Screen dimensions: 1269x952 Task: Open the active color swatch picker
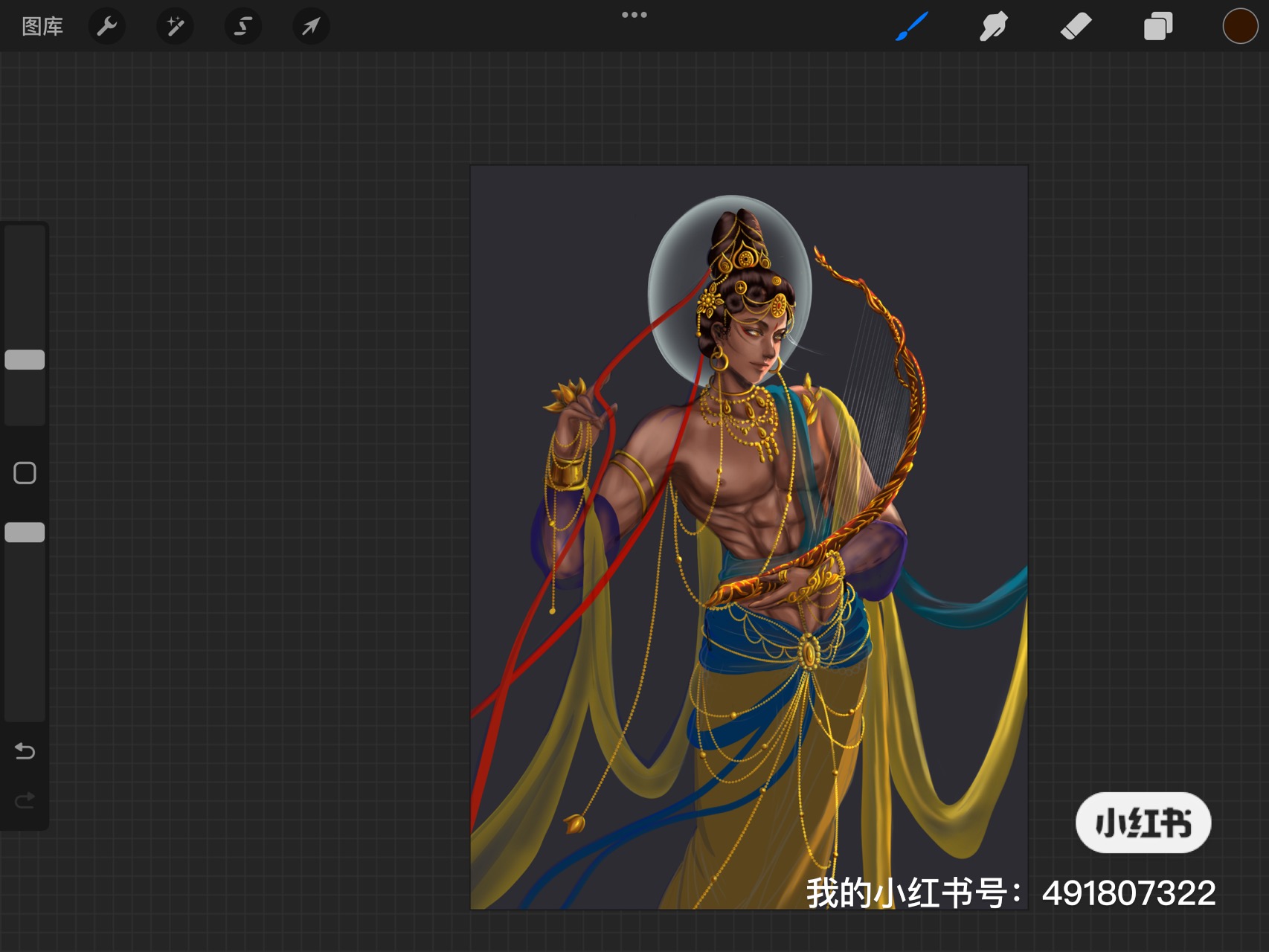pos(1240,27)
